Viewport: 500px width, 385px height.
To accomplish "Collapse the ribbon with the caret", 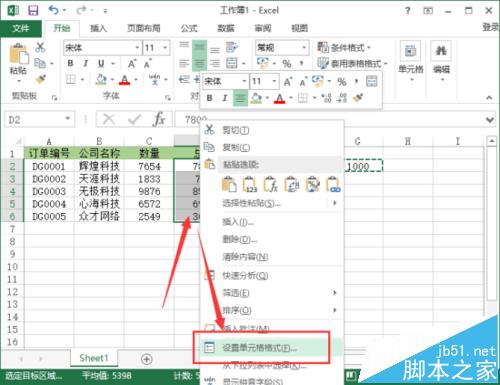I will [x=489, y=98].
